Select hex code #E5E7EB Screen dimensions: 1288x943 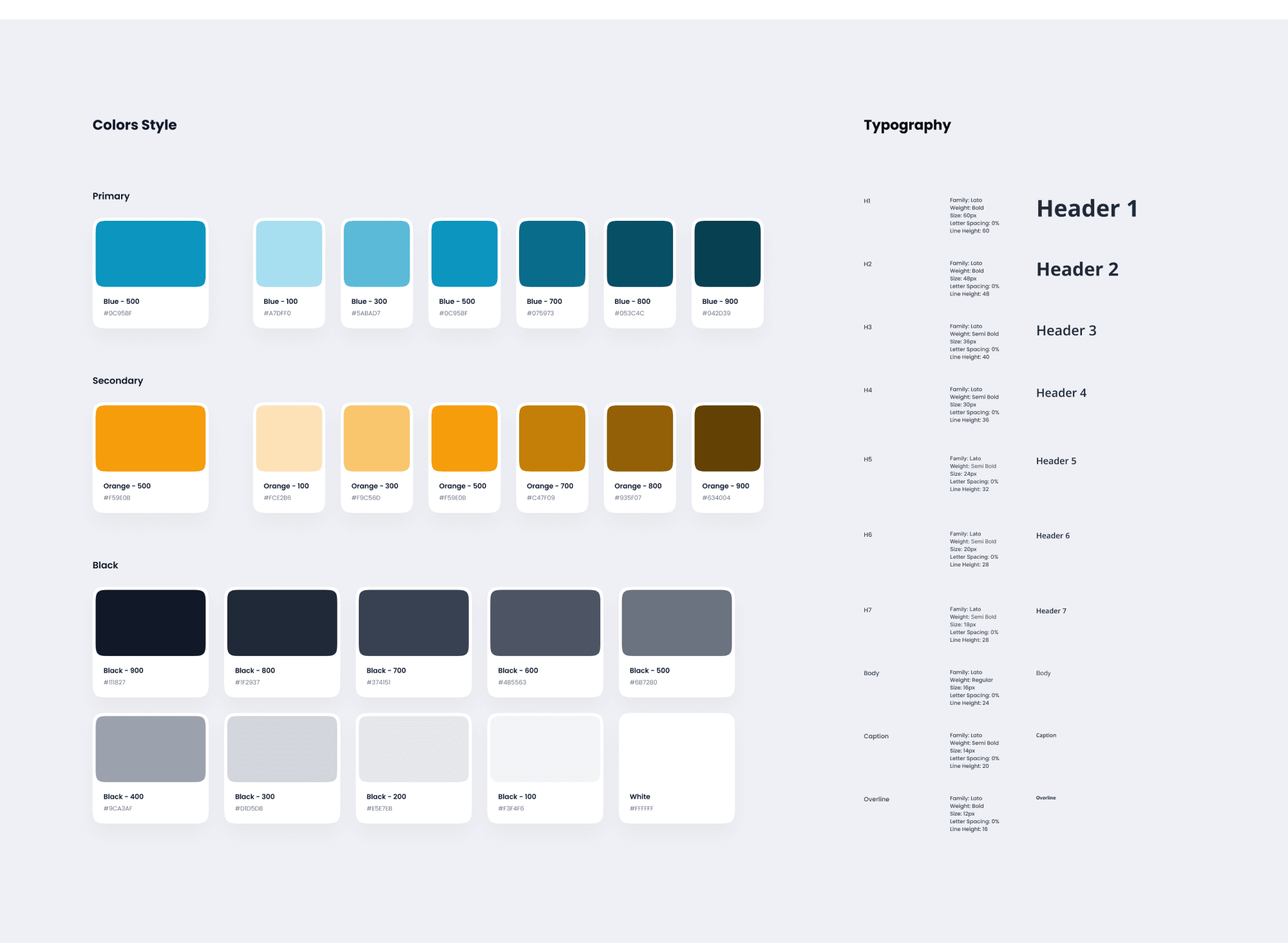(x=379, y=808)
